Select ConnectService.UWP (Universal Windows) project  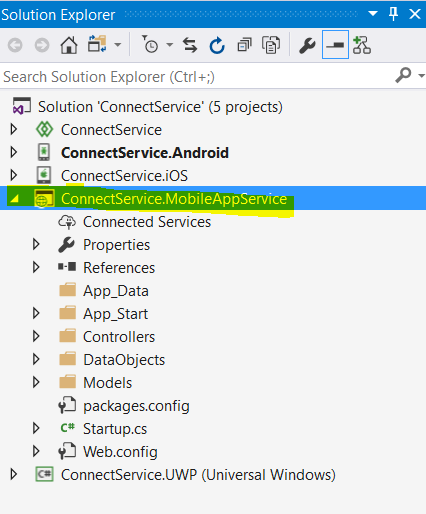click(x=198, y=475)
